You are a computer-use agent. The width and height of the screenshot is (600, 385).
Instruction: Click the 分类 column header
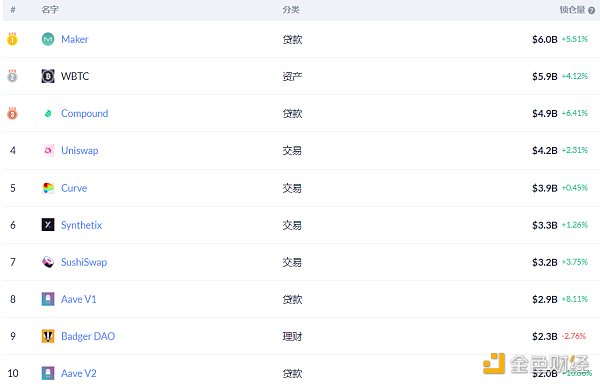291,10
